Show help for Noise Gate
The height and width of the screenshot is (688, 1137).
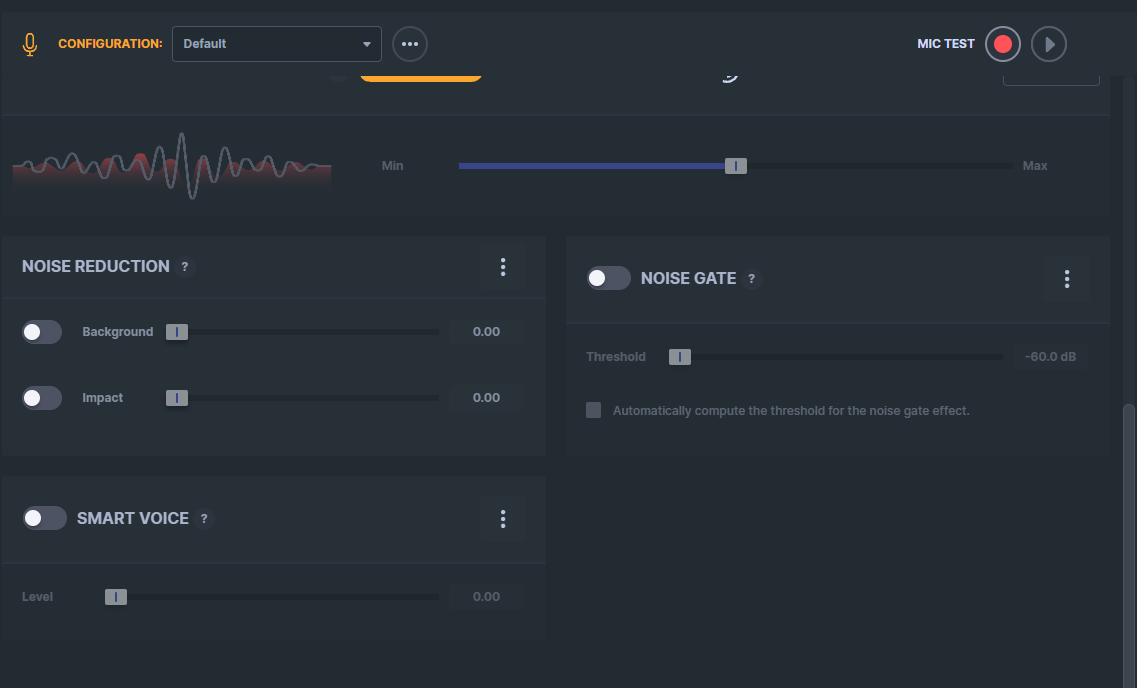(751, 278)
